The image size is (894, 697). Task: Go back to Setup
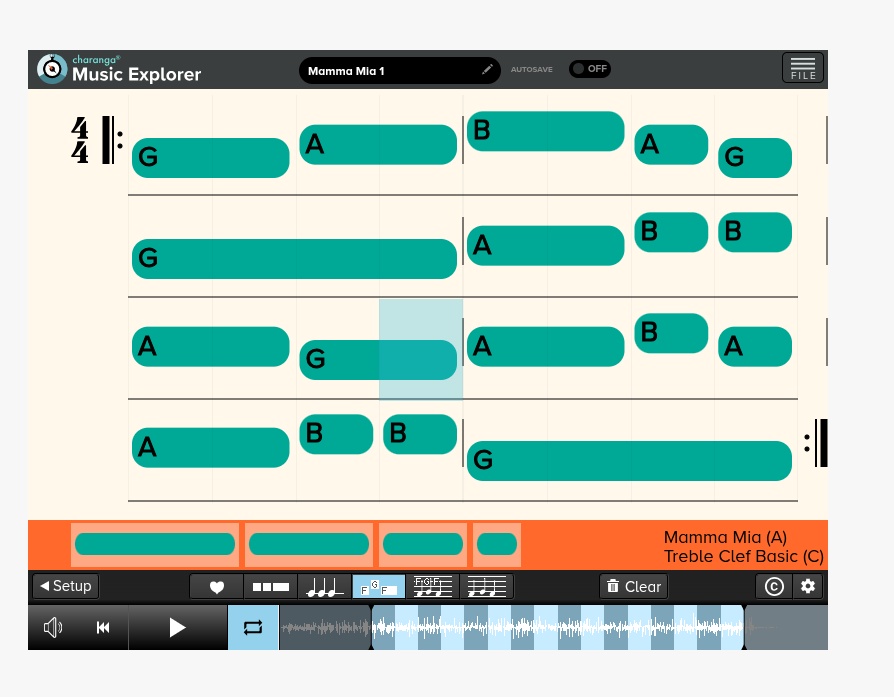65,586
